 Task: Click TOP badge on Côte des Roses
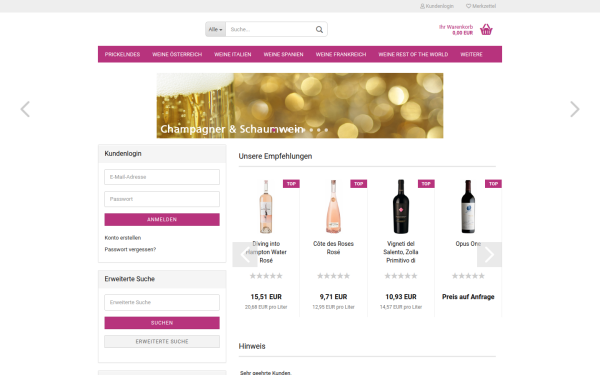pyautogui.click(x=359, y=184)
